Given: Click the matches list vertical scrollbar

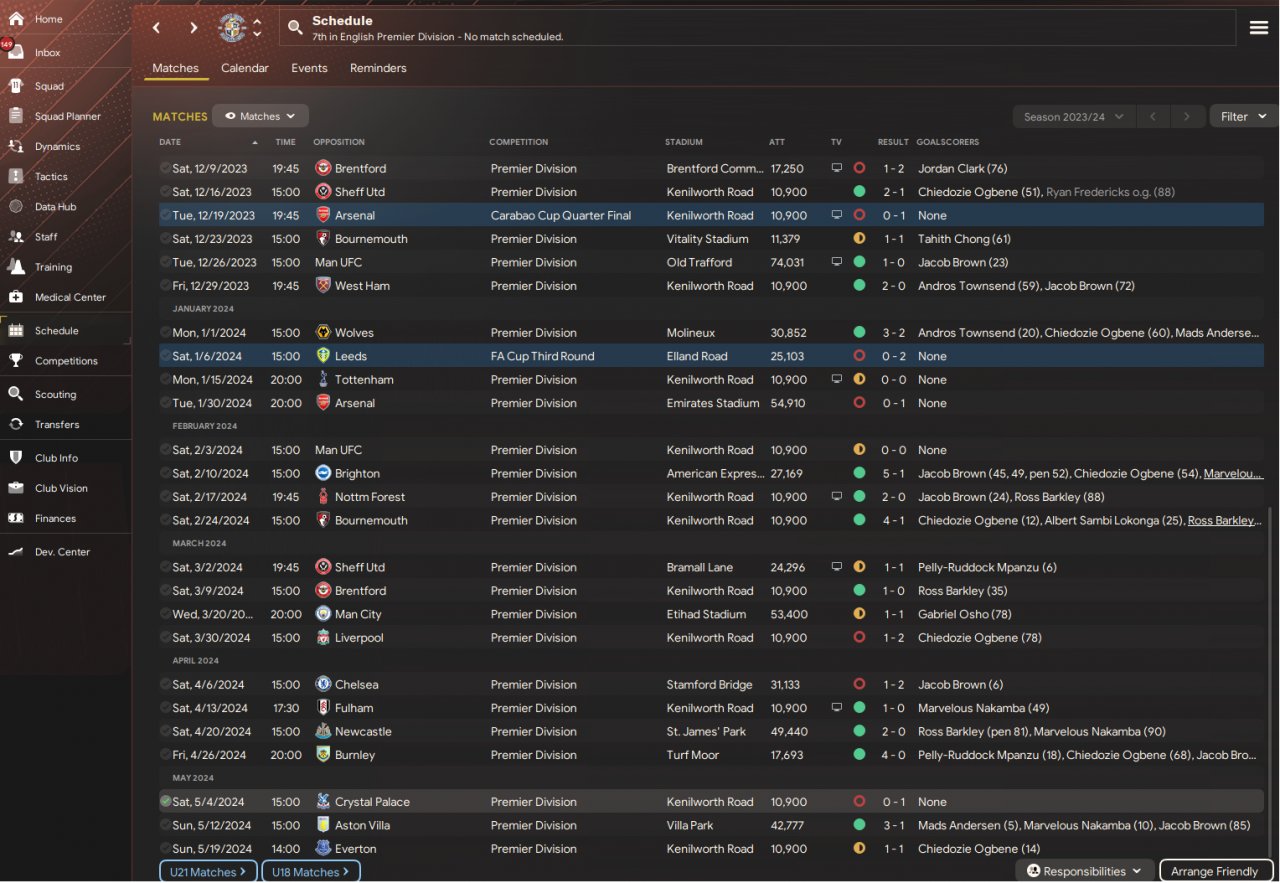Looking at the screenshot, I should [1272, 680].
